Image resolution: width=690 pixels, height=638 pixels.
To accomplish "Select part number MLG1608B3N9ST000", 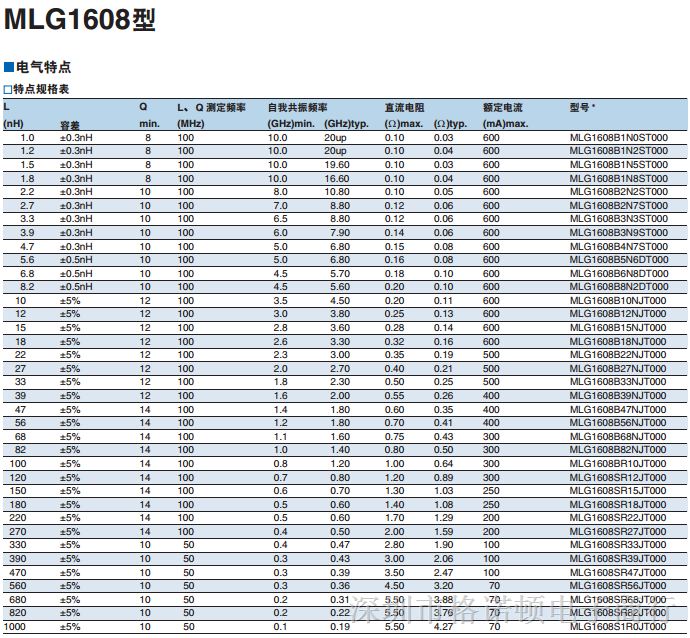I will click(x=619, y=233).
